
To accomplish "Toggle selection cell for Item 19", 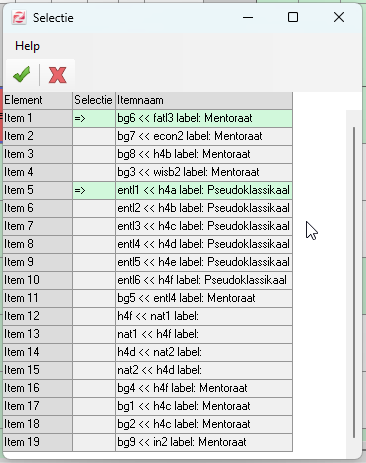I will [94, 442].
